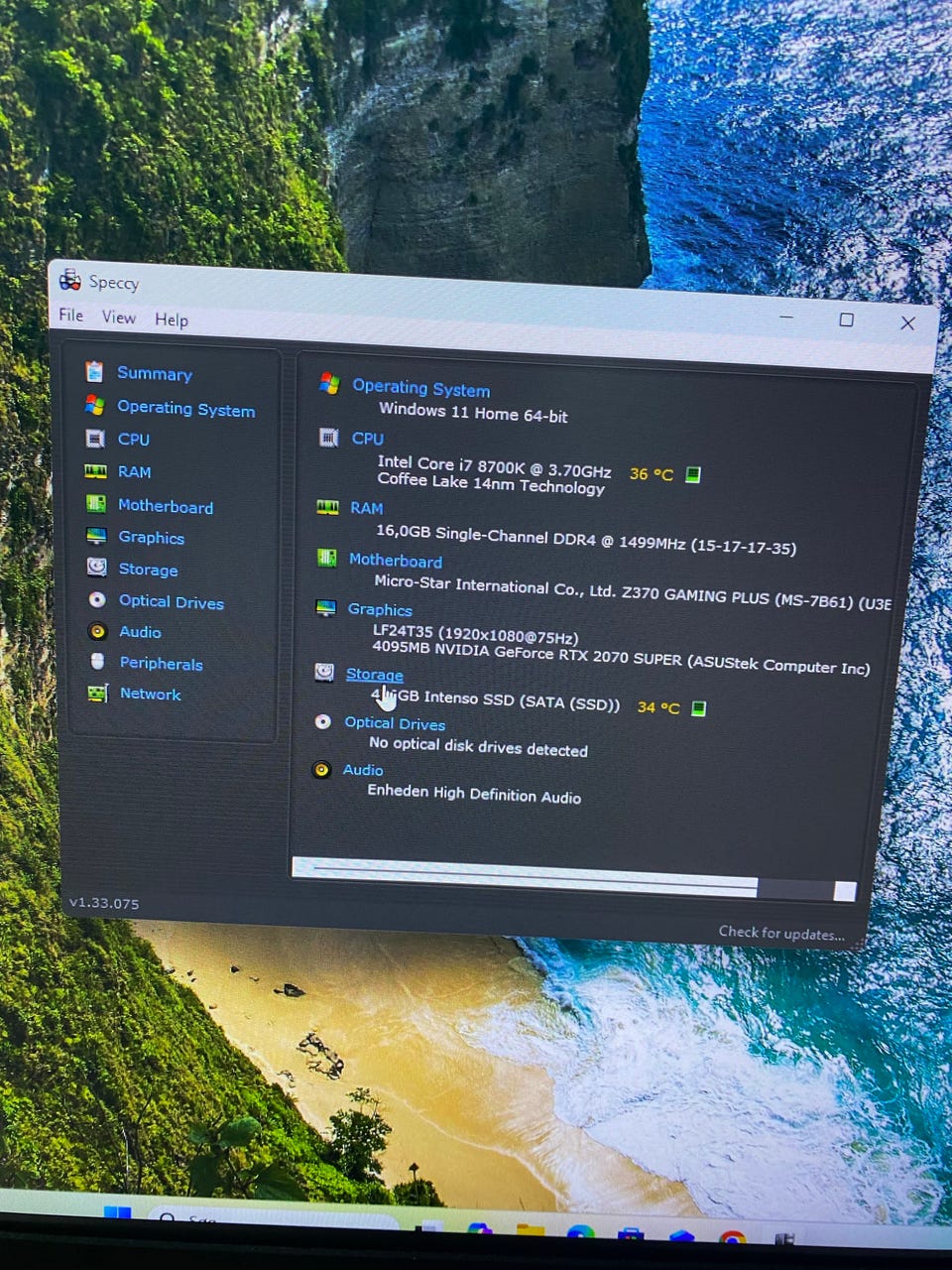This screenshot has height=1270, width=952.
Task: Click the Micro-Star International Z370 GAMING PLUS line
Action: (x=633, y=592)
